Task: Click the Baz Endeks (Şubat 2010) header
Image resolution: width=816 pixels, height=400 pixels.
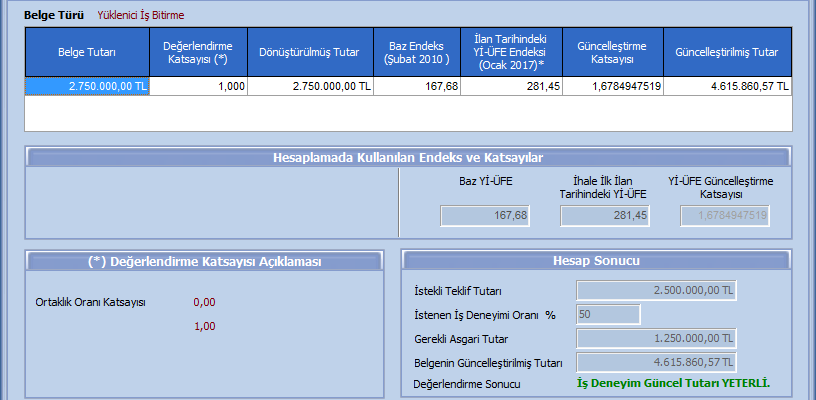Action: (419, 50)
